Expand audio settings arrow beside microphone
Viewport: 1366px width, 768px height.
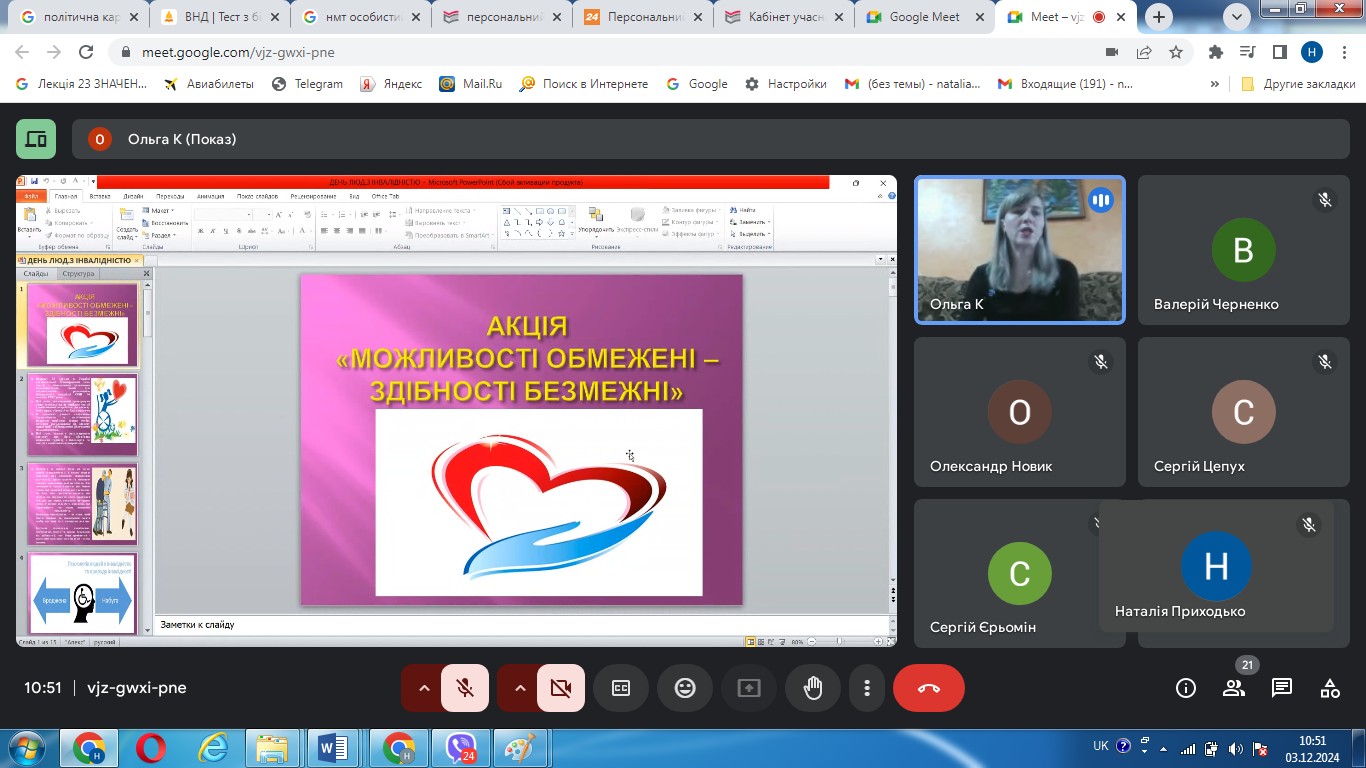[x=423, y=688]
